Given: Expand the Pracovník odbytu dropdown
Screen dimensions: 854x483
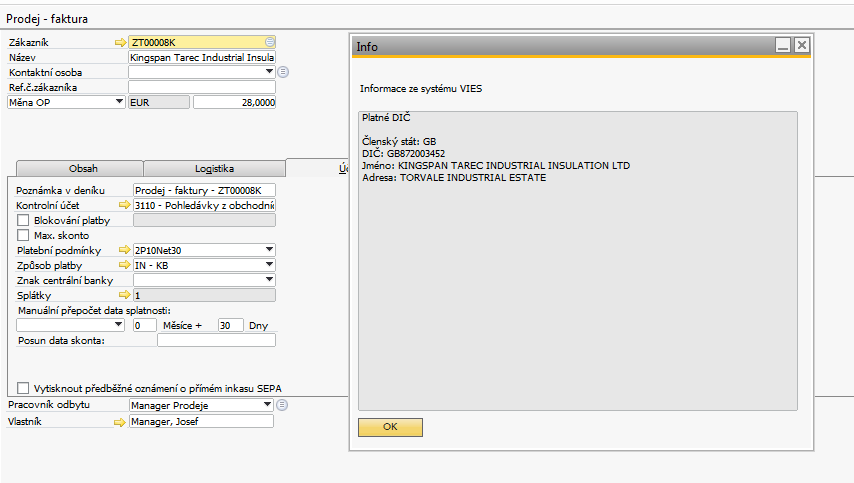Looking at the screenshot, I should click(267, 405).
